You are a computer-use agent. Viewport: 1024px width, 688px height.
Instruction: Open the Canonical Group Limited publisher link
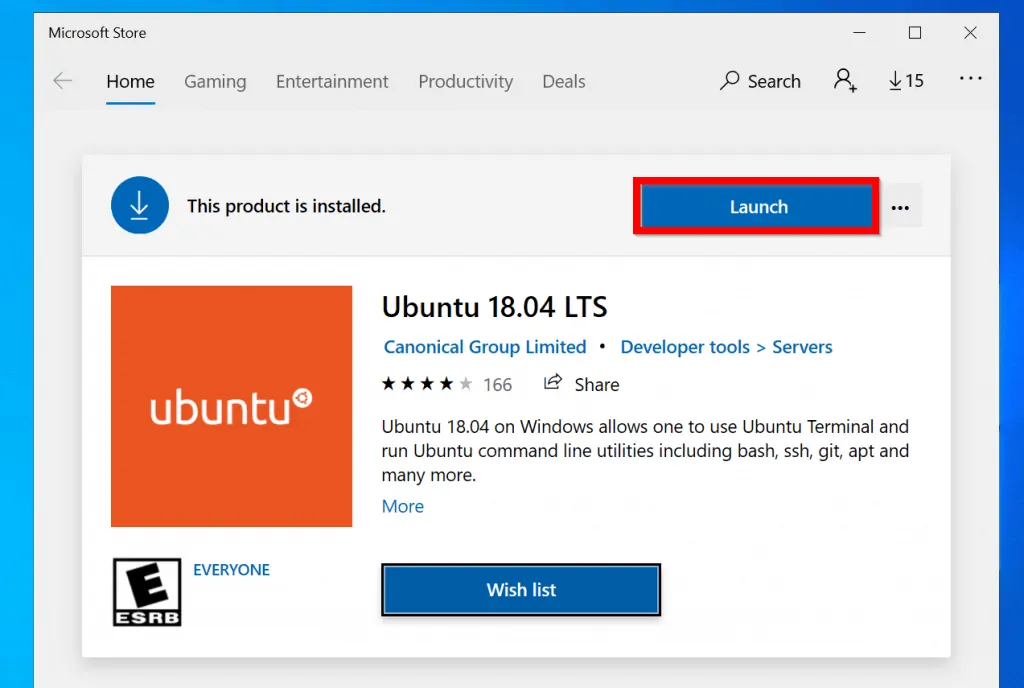click(x=485, y=347)
